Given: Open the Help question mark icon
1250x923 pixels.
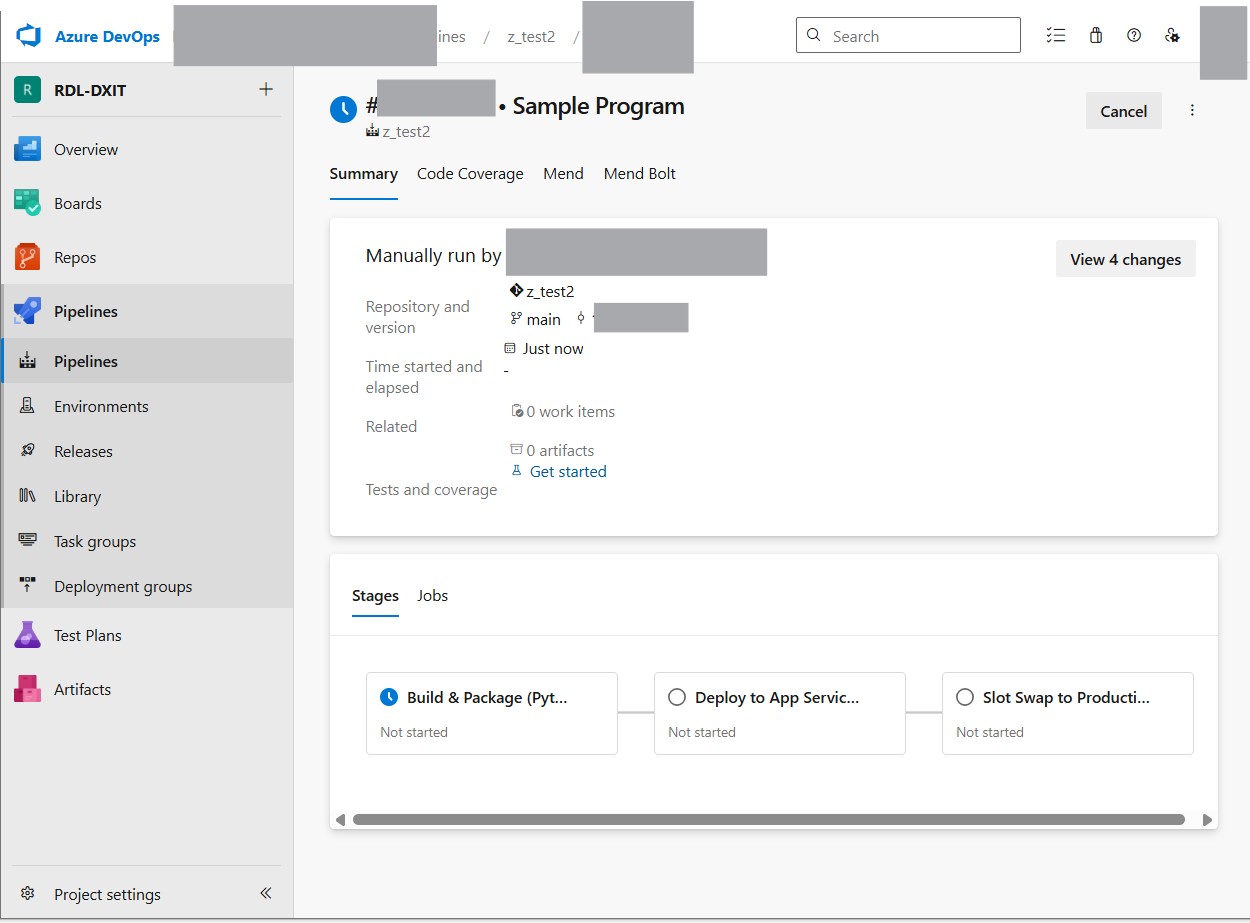Looking at the screenshot, I should coord(1134,35).
